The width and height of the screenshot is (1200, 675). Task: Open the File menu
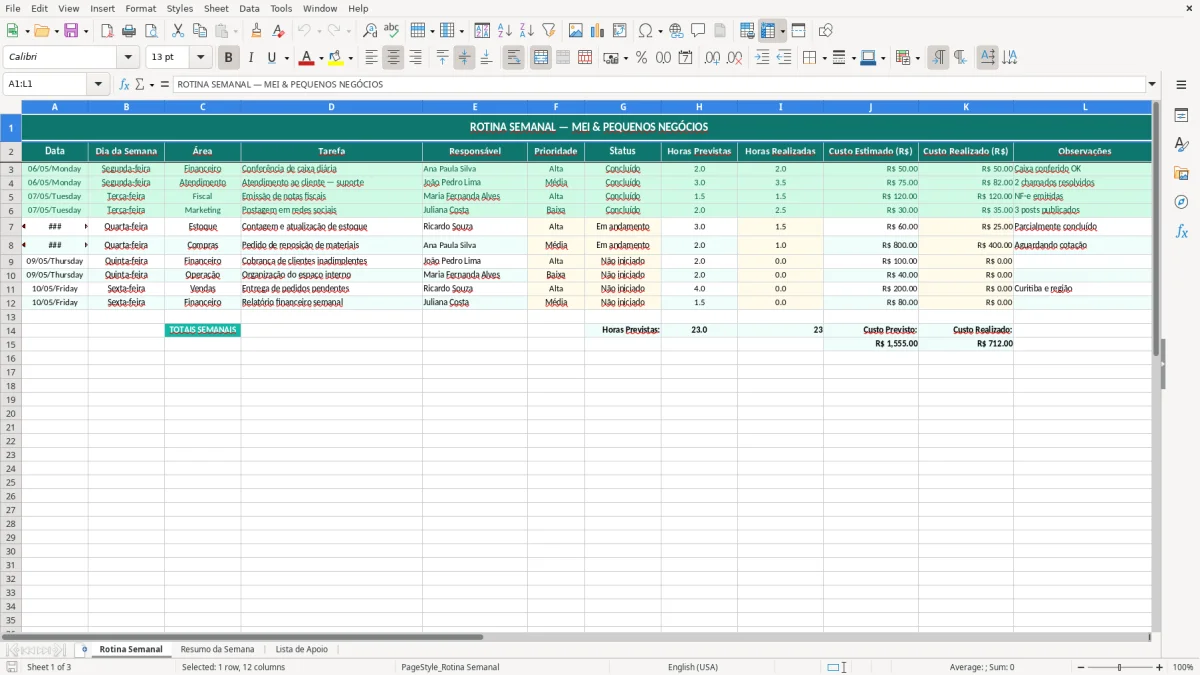[13, 8]
